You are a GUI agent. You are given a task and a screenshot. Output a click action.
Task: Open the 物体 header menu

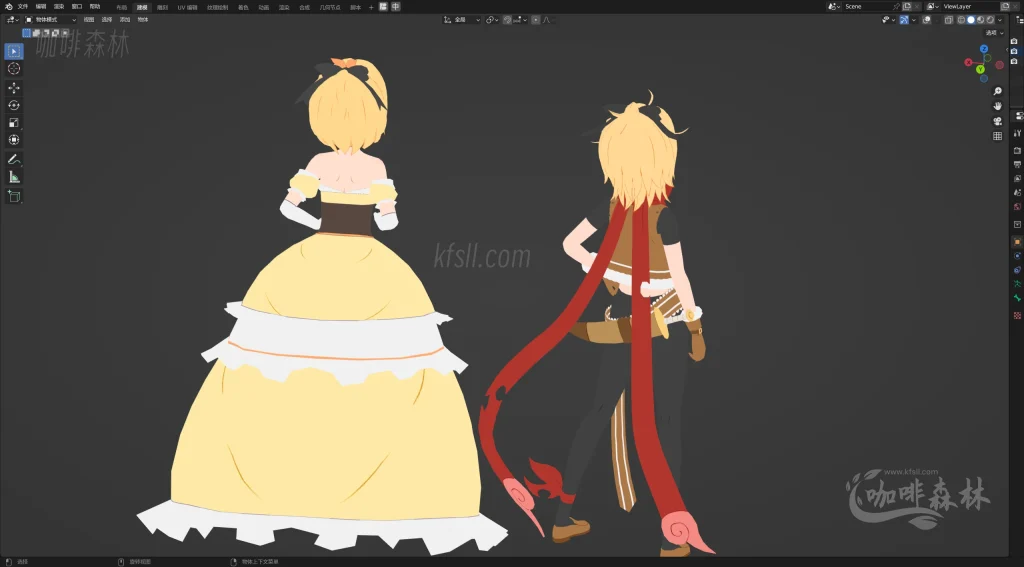(x=143, y=20)
